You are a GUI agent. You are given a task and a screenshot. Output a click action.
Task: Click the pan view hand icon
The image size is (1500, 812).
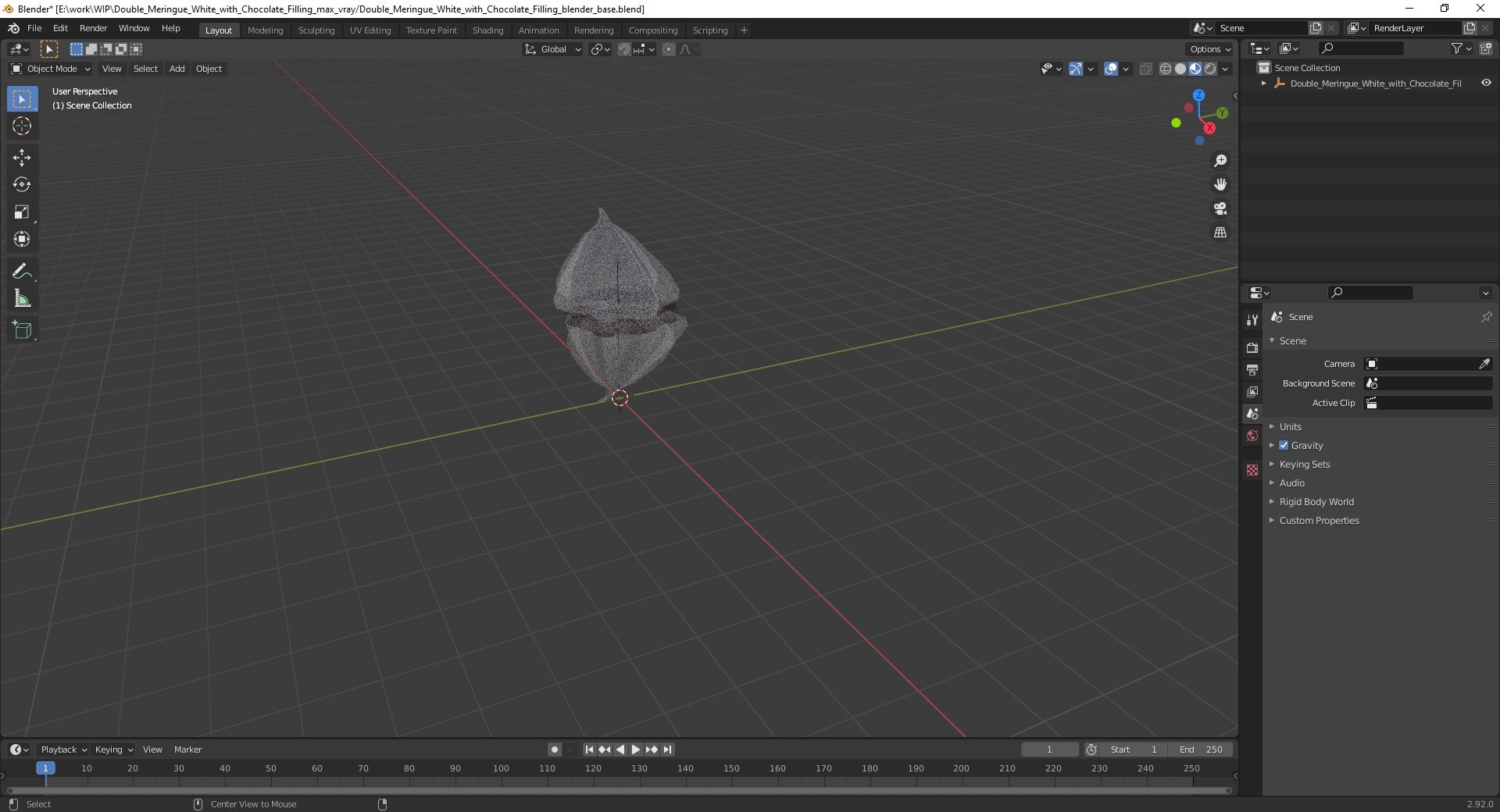pos(1220,184)
